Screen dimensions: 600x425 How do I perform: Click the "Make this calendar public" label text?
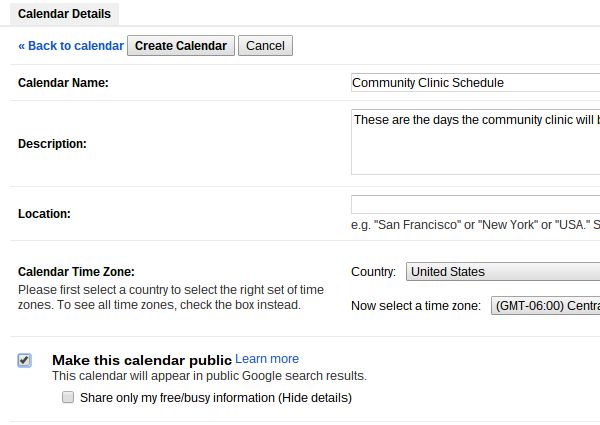[142, 360]
